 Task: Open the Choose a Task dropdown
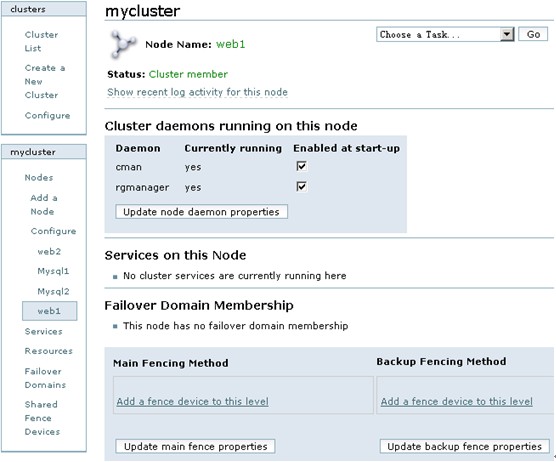click(x=445, y=34)
